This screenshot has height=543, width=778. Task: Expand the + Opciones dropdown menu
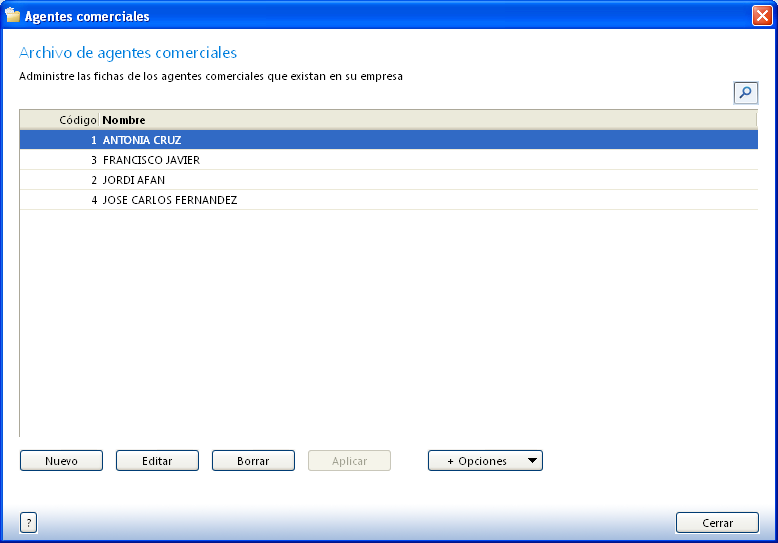tap(477, 461)
